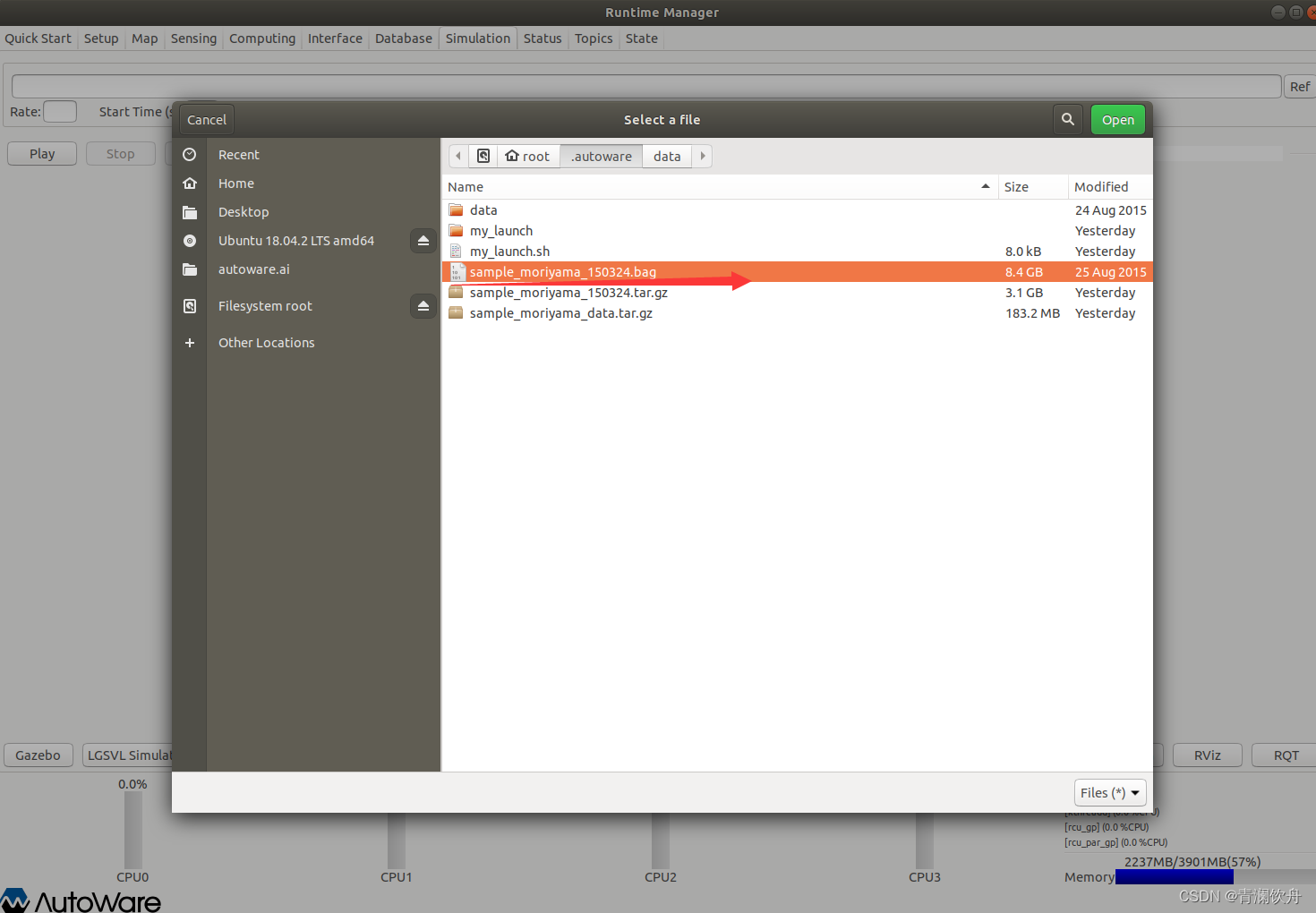Switch to Sensing tab in Runtime Manager
The image size is (1316, 913).
point(193,38)
